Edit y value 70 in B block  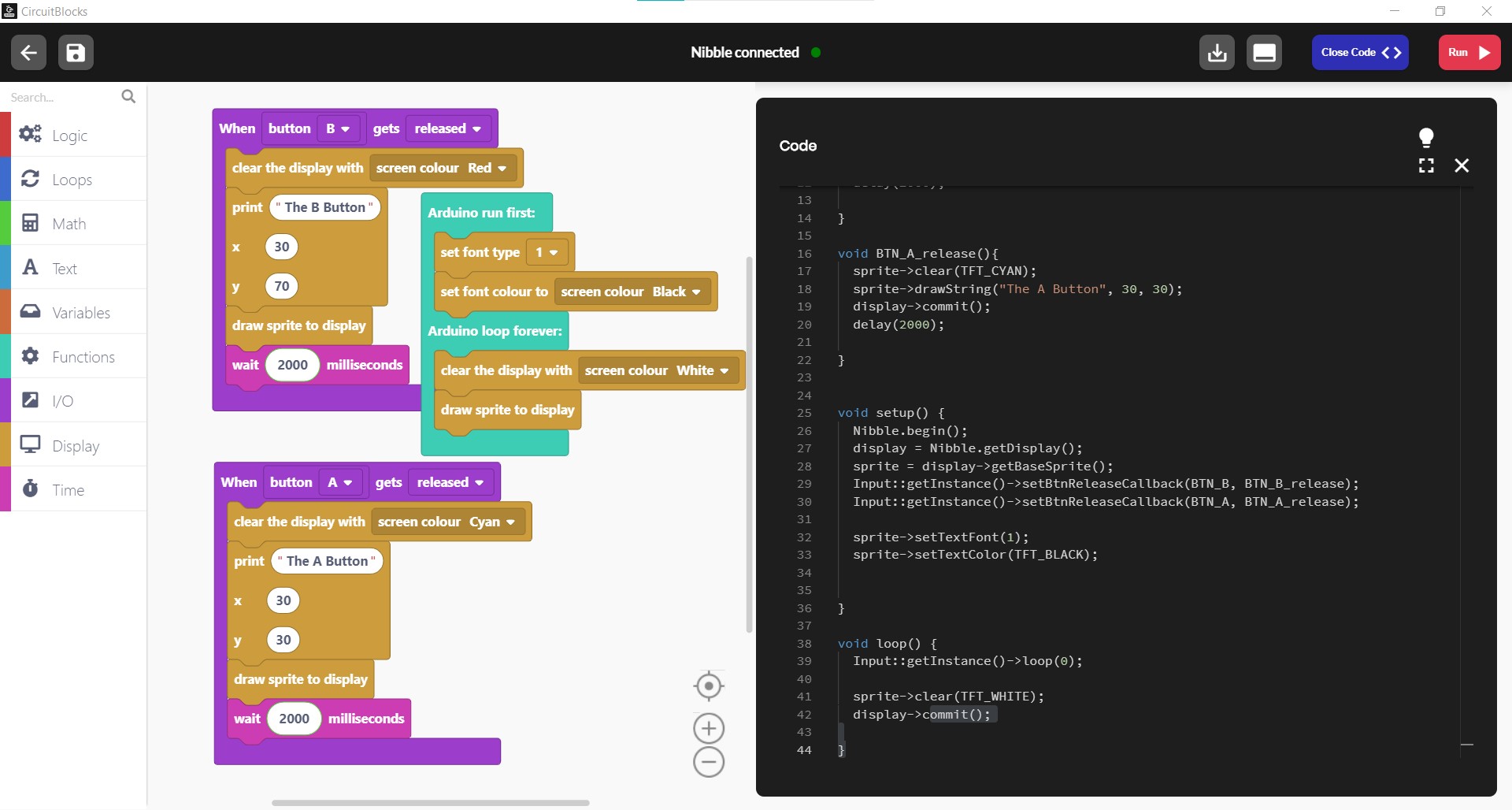tap(282, 286)
